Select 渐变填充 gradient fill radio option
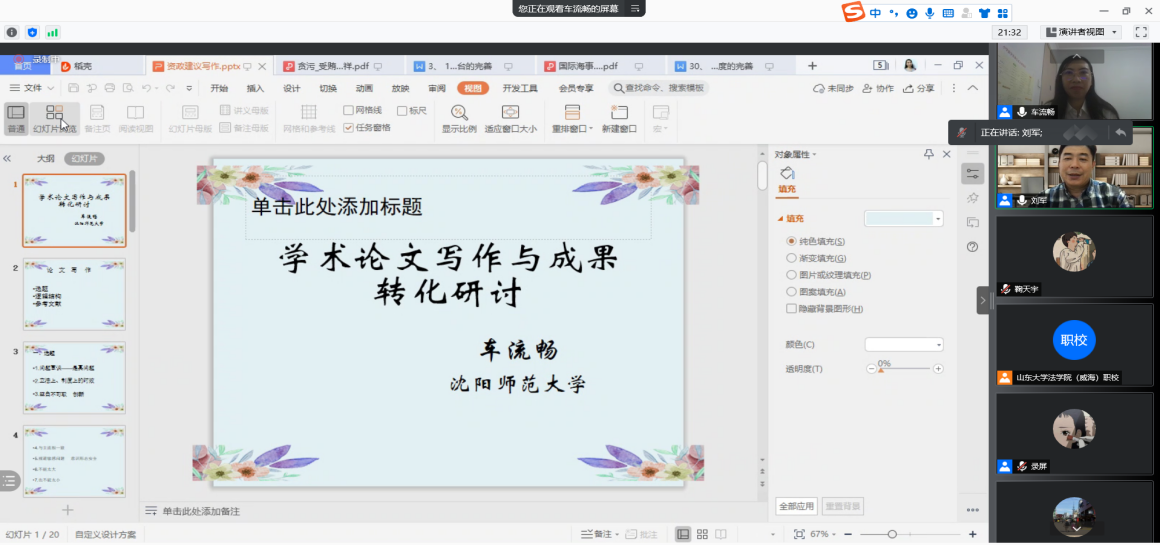The width and height of the screenshot is (1160, 545). pos(792,258)
